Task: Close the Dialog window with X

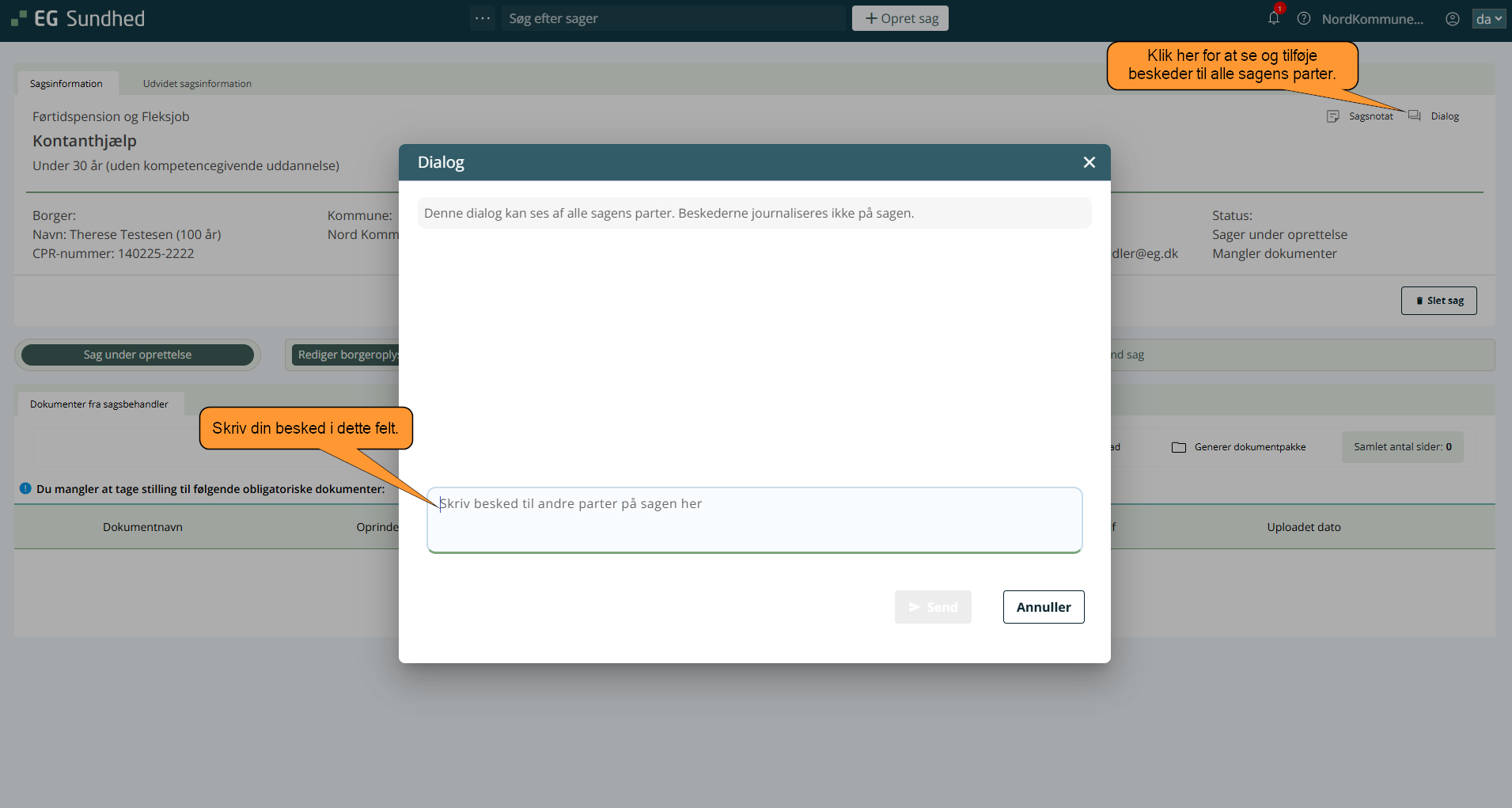Action: click(x=1089, y=162)
